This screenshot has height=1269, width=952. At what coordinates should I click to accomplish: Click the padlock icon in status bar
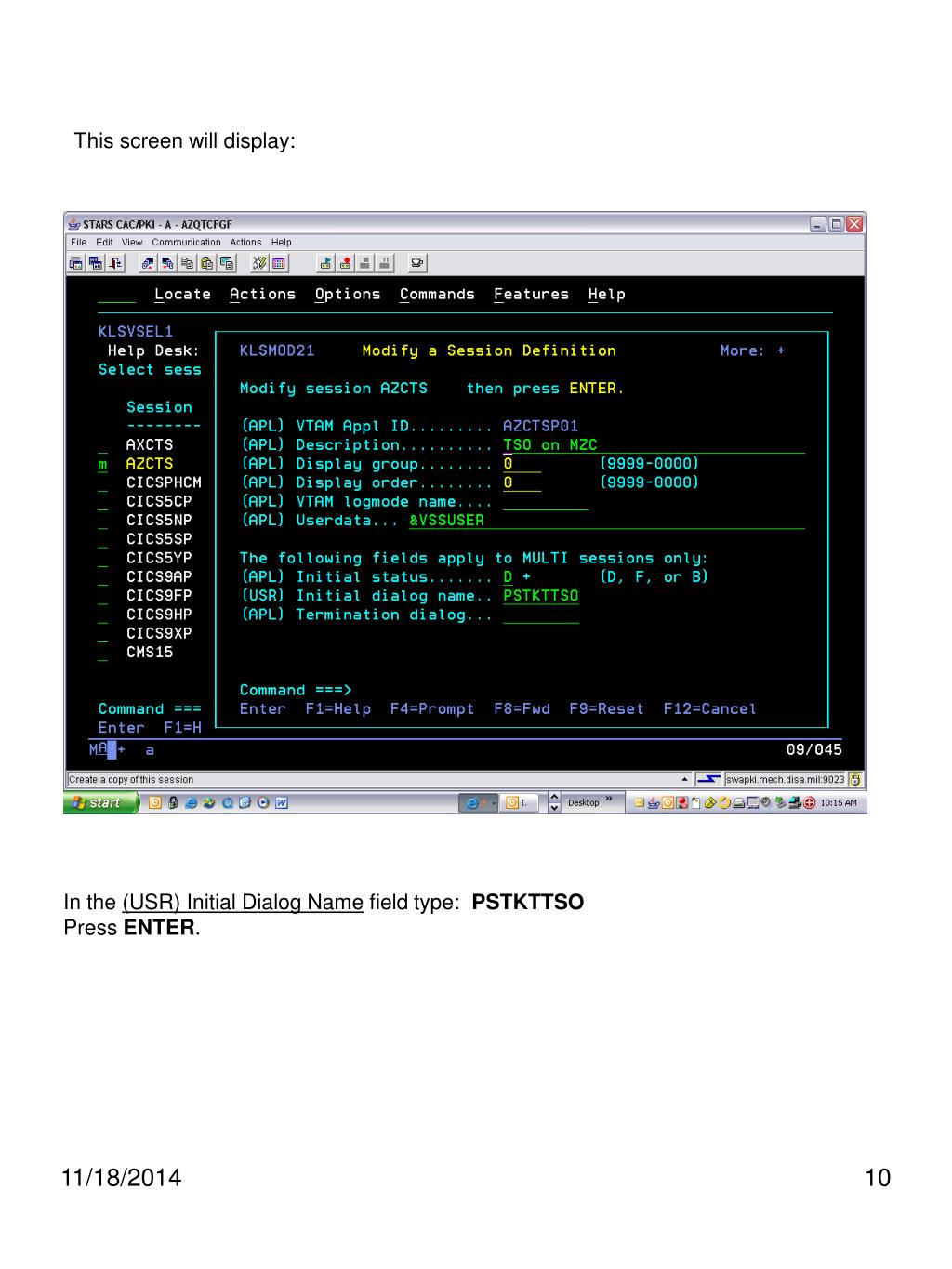(x=855, y=779)
